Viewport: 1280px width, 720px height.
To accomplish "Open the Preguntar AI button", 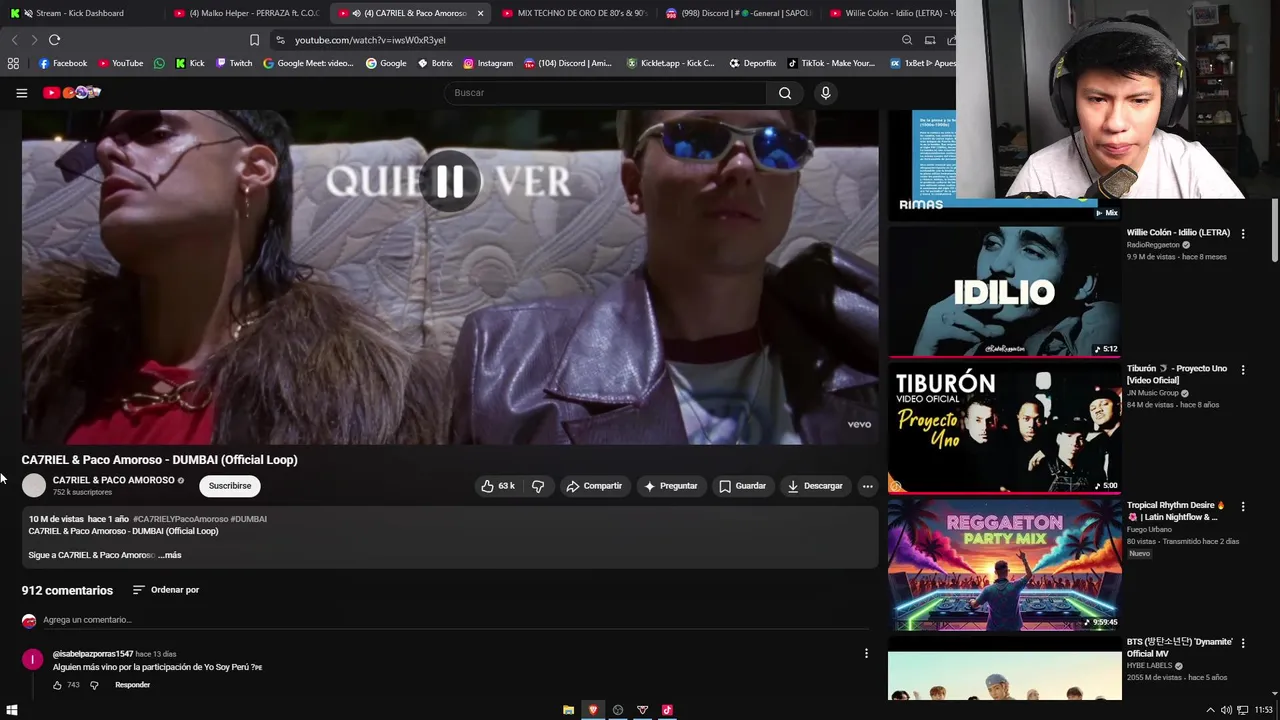I will coord(671,486).
